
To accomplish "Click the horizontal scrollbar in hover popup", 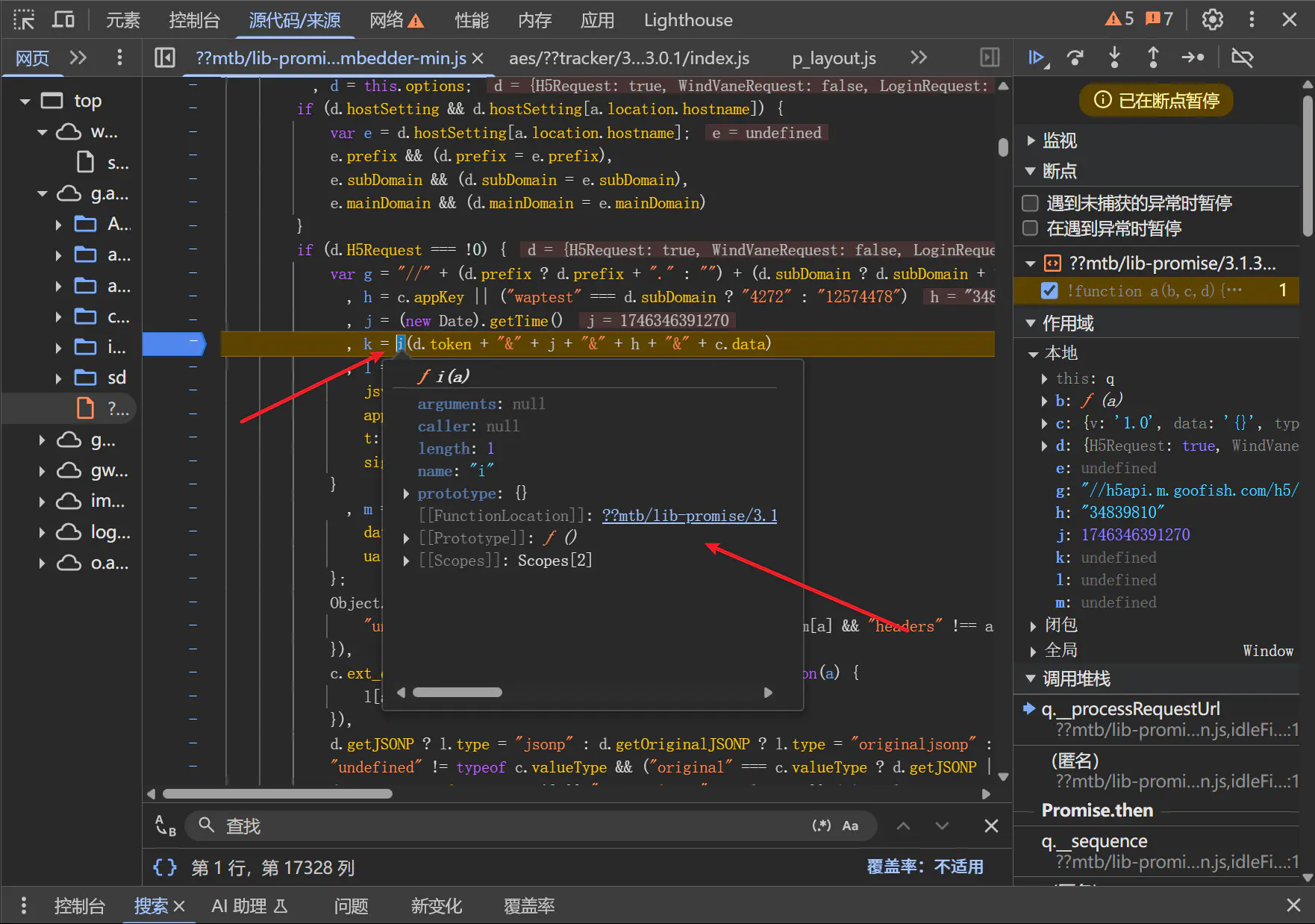I will coord(457,693).
